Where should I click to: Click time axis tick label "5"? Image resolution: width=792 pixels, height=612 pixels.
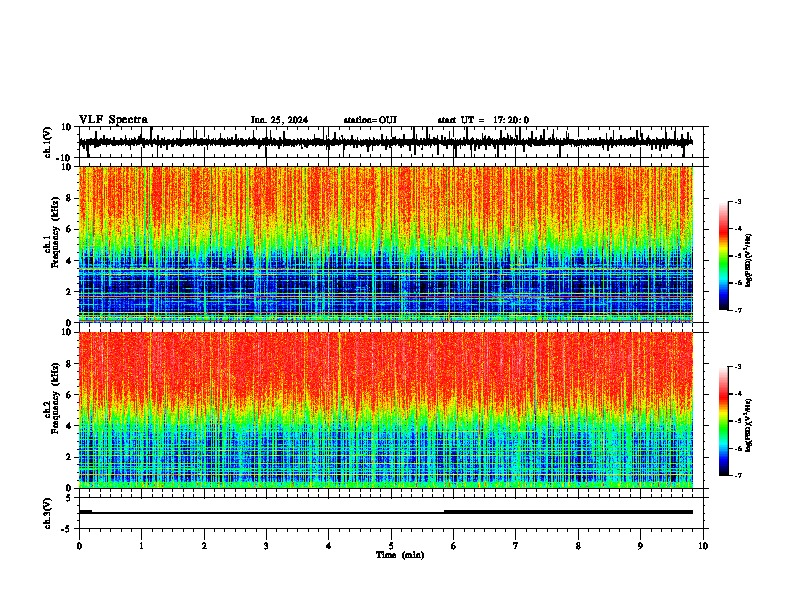tap(391, 546)
